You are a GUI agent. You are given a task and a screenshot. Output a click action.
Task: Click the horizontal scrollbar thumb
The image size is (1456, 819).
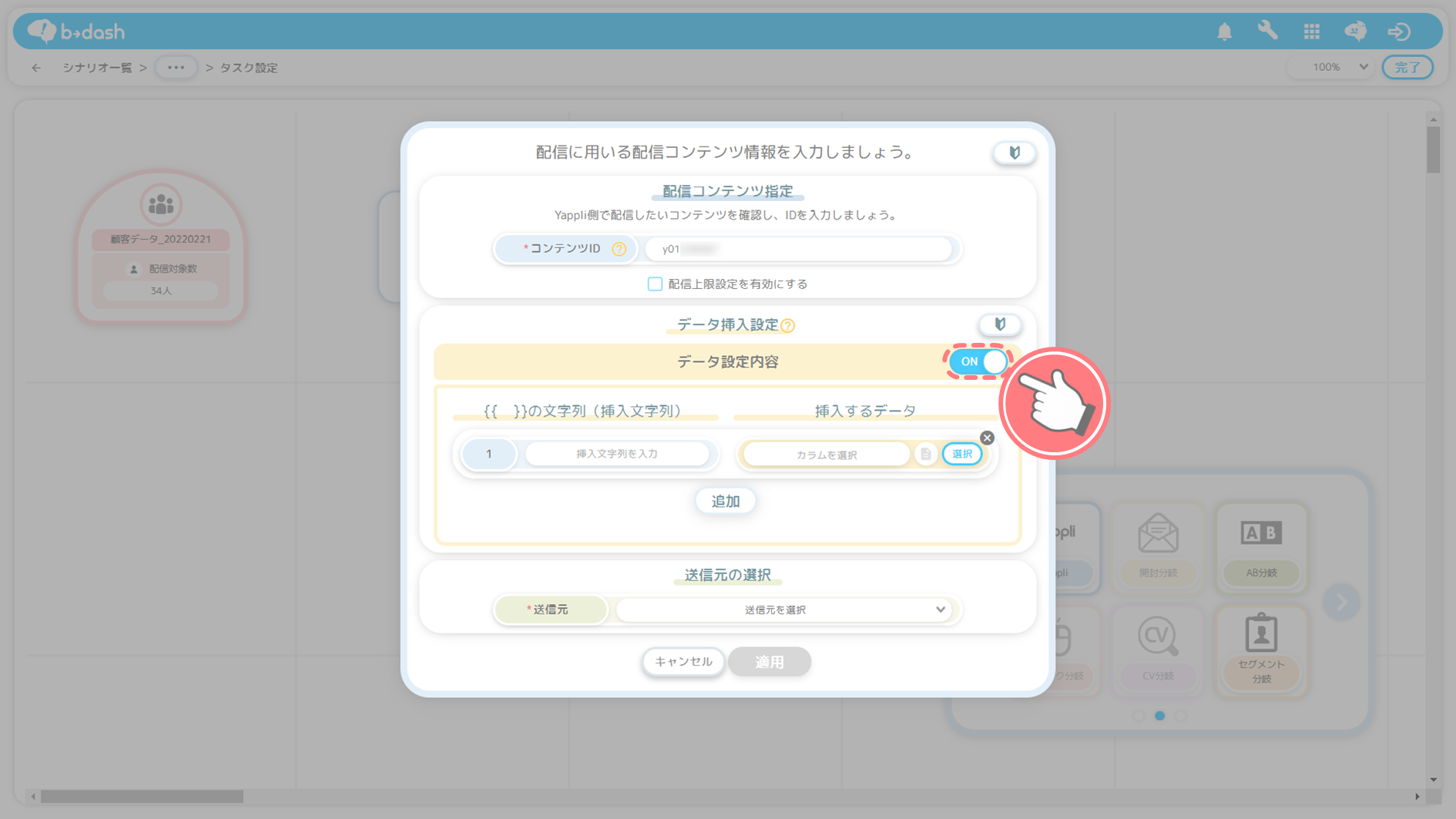[142, 797]
